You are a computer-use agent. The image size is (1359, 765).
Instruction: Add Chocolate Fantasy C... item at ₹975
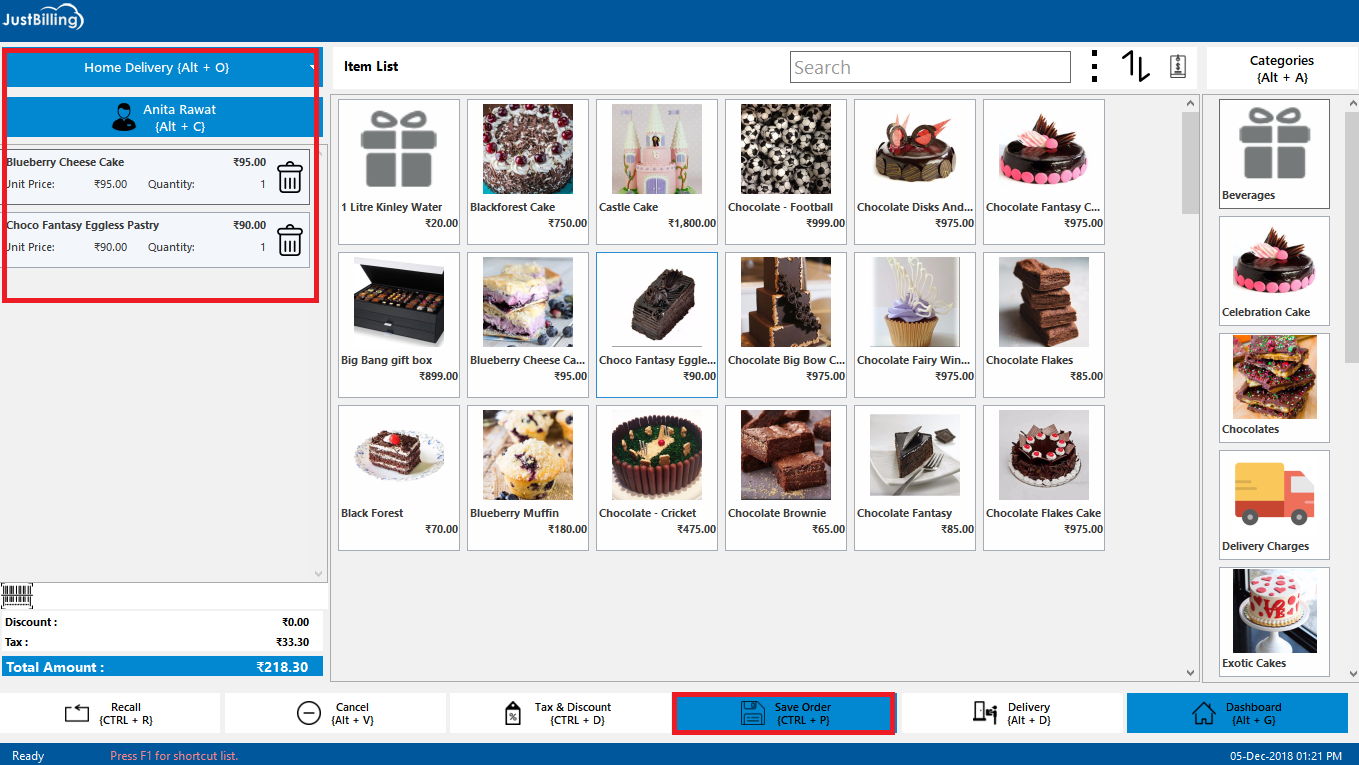click(1044, 171)
